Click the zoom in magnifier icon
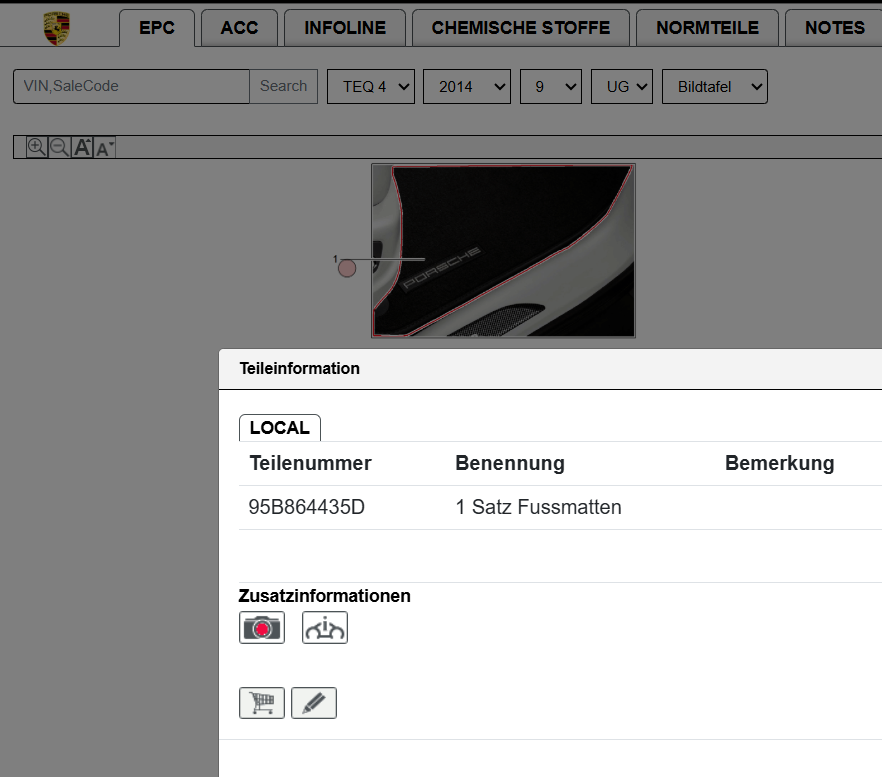The height and width of the screenshot is (777, 882). coord(36,148)
